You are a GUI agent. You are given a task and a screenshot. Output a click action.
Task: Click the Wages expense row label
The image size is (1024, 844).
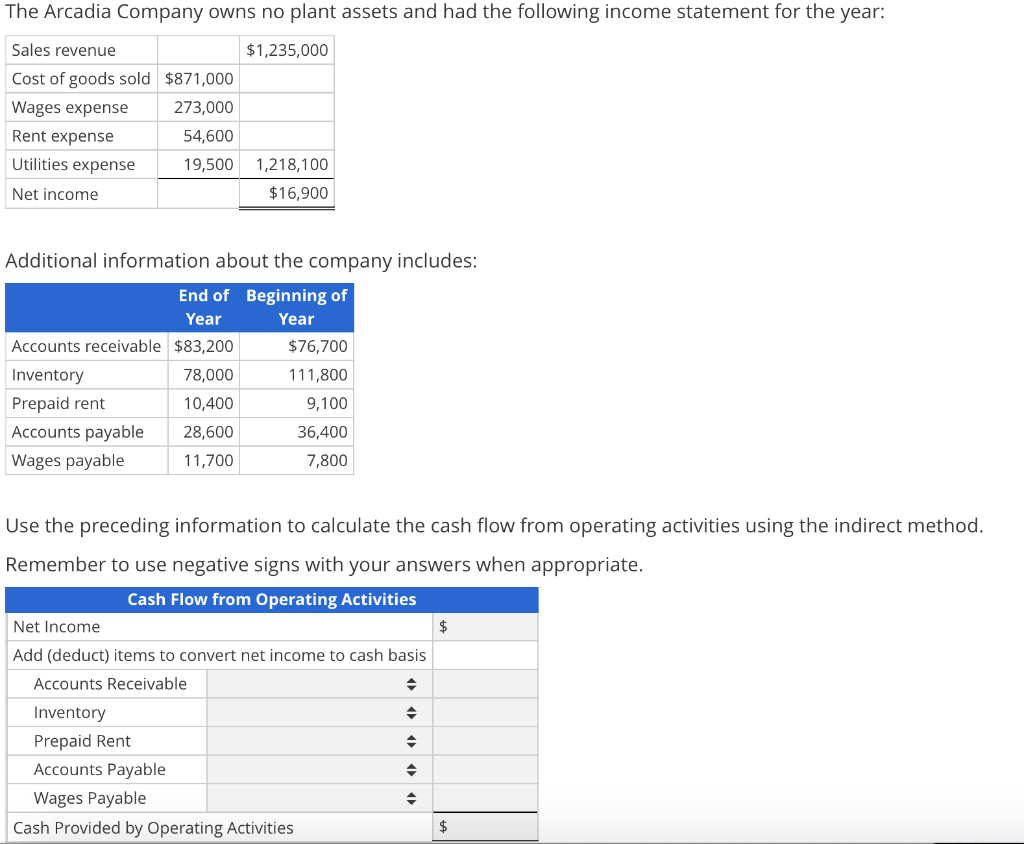click(70, 108)
